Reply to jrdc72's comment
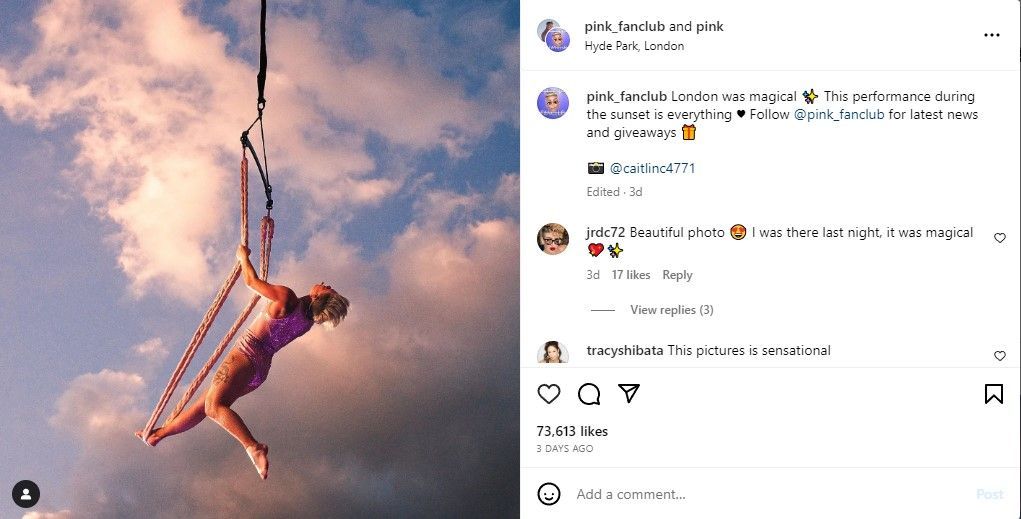 coord(677,275)
